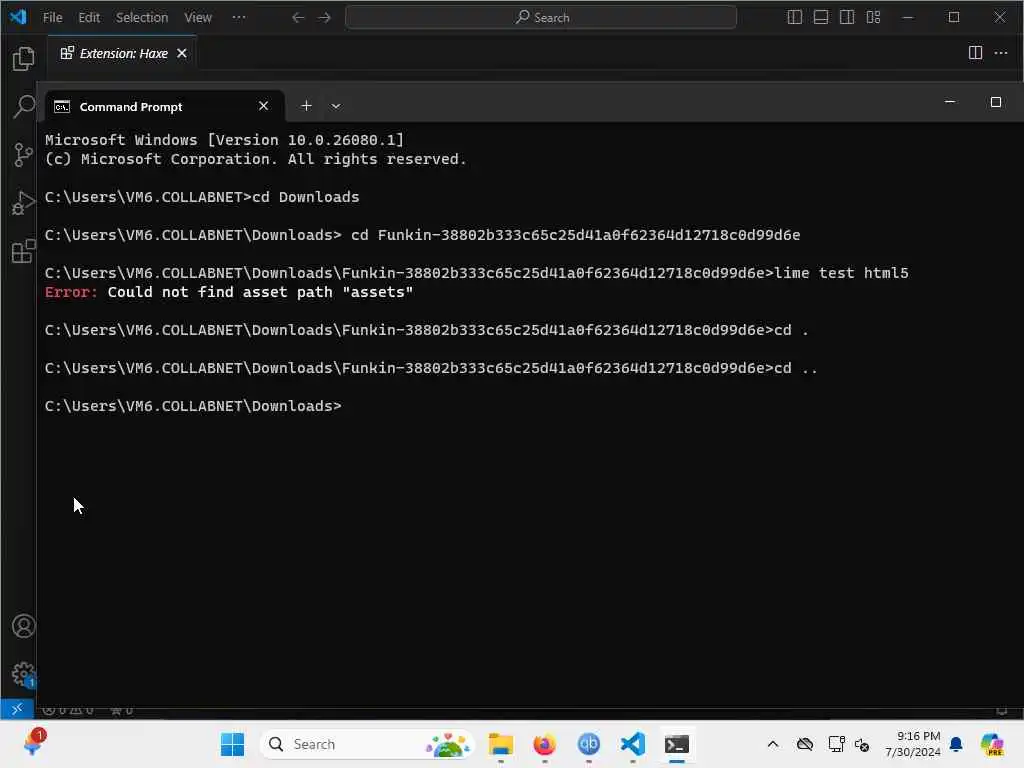Open the clock and date flyout
Viewport: 1024px width, 768px height.
(912, 744)
